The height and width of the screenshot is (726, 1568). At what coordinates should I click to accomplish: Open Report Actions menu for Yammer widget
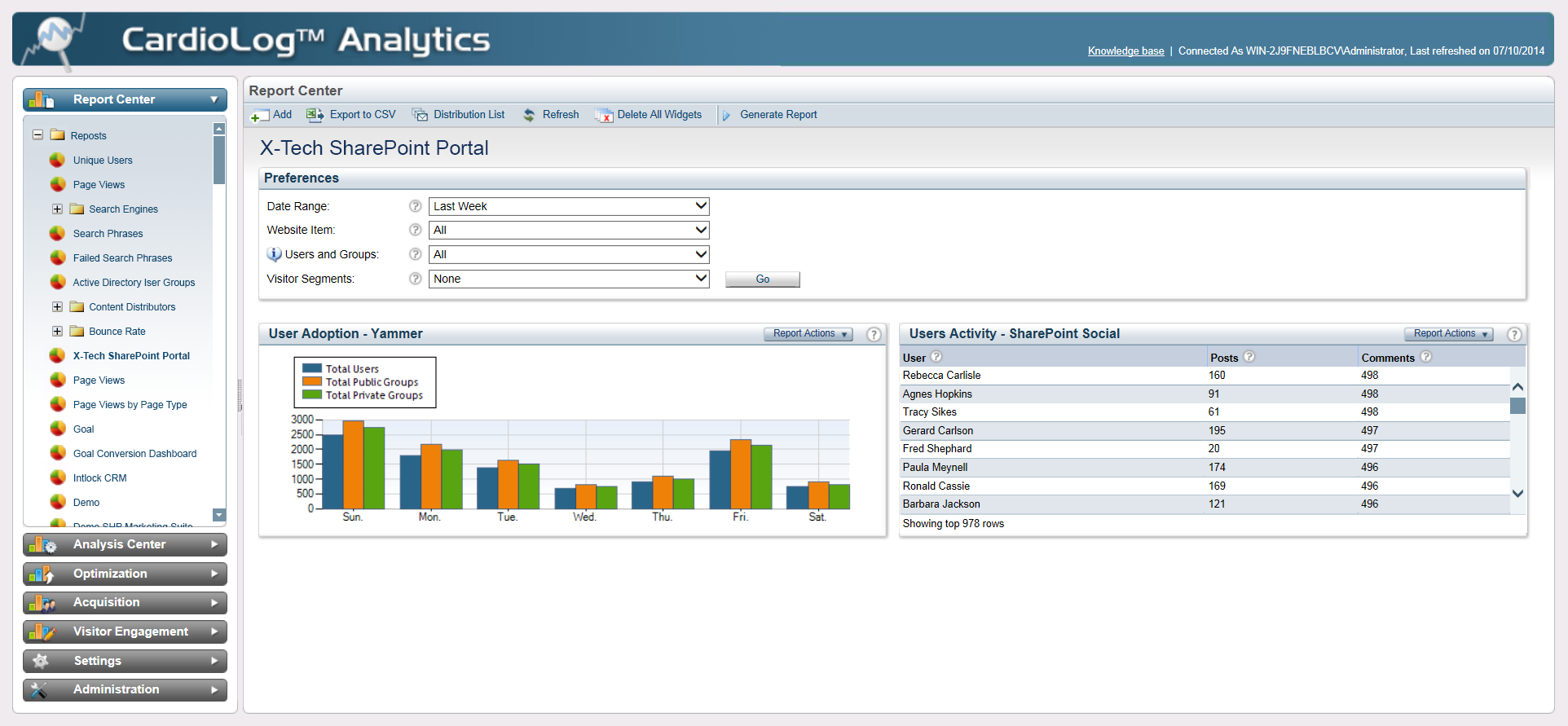808,334
